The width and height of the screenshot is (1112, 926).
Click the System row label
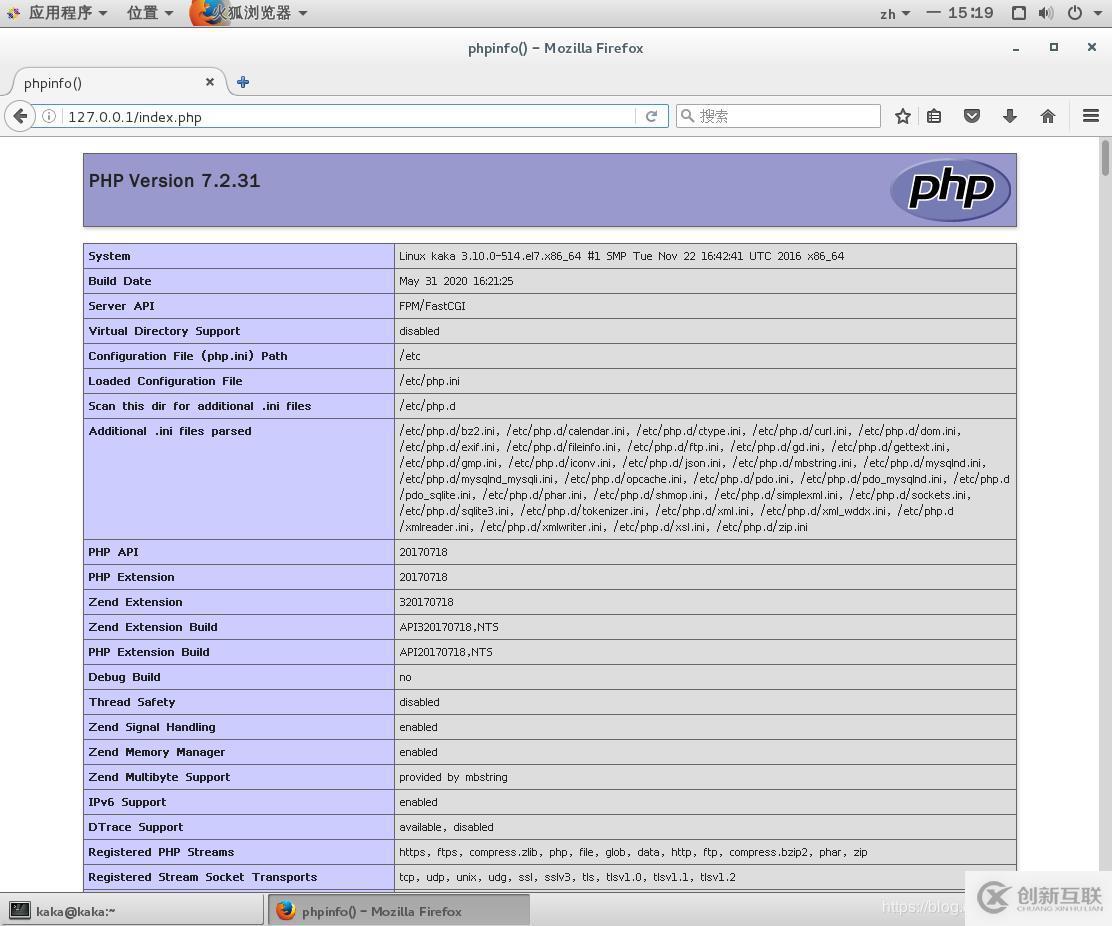(x=109, y=256)
